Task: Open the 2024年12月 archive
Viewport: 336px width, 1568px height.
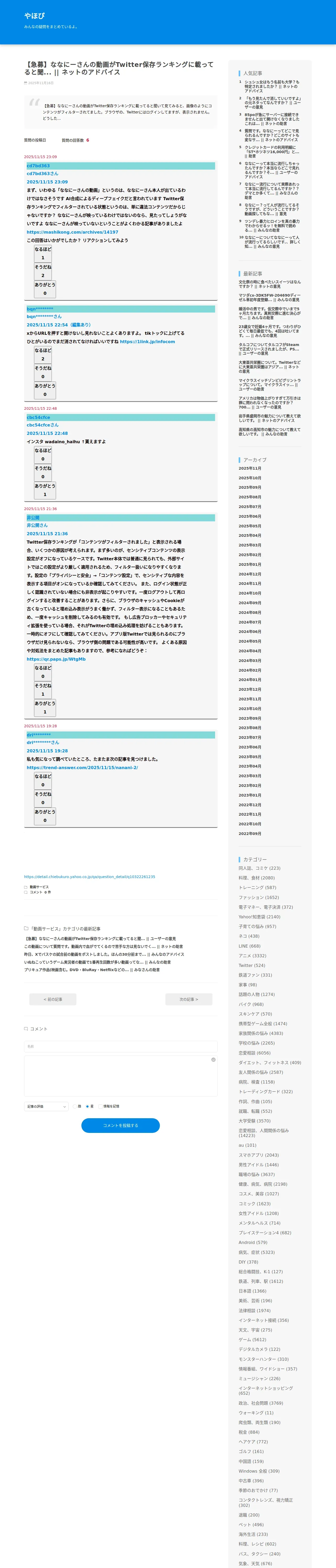Action: tap(250, 574)
